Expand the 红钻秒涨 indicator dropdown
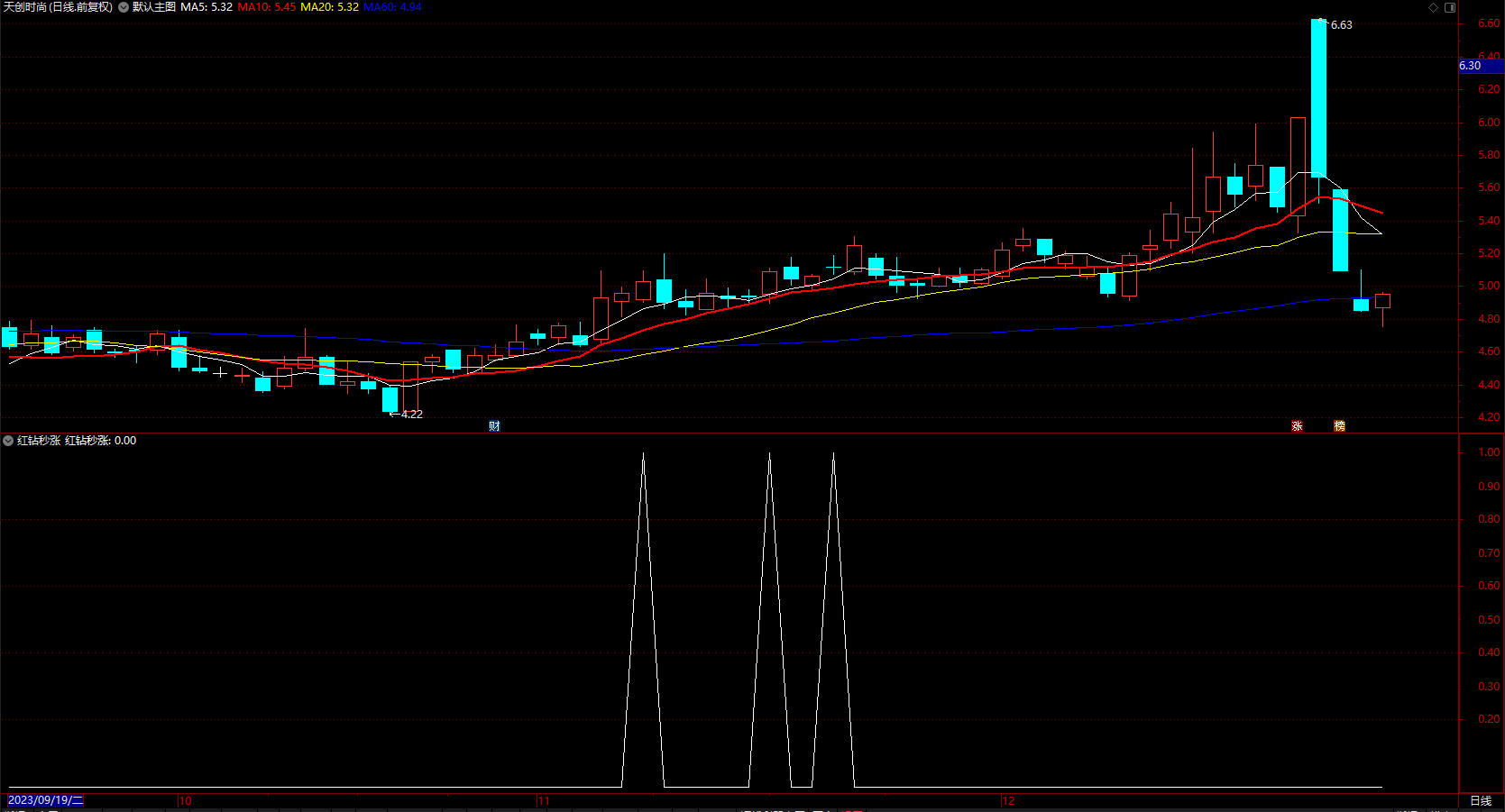Screen dimensions: 1505x812 coord(8,441)
